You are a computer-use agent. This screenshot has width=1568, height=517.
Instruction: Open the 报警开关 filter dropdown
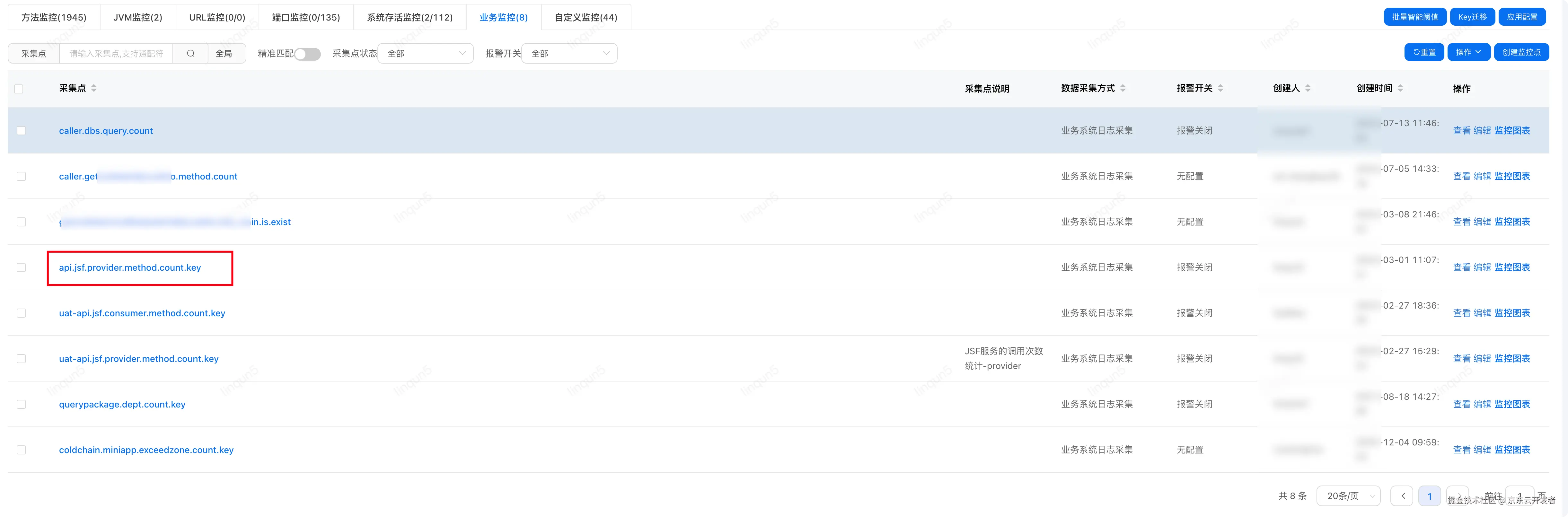(x=569, y=54)
